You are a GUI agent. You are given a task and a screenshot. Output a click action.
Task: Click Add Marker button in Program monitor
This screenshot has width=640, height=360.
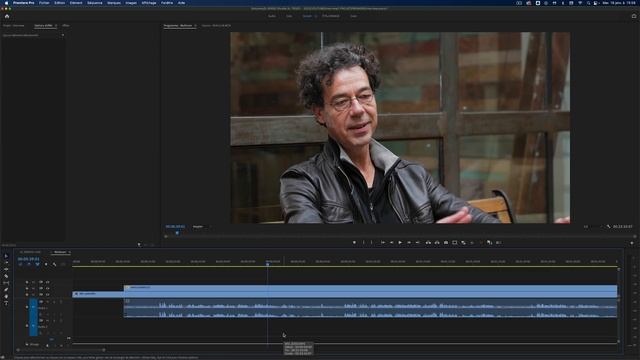tap(354, 242)
